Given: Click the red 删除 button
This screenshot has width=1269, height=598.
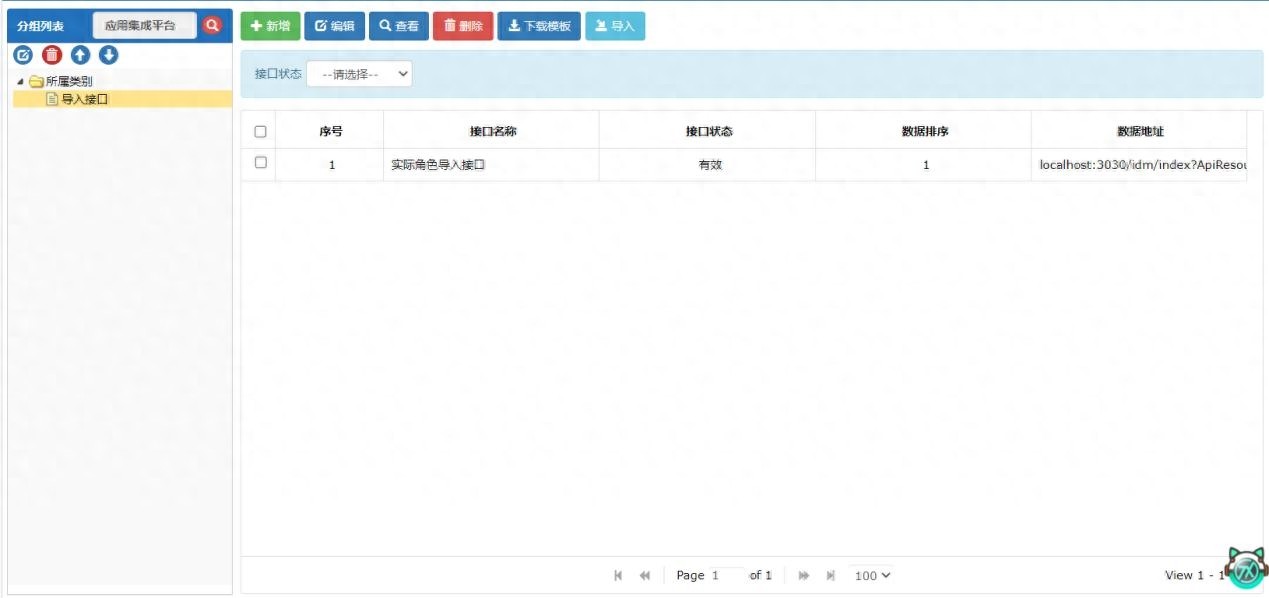Looking at the screenshot, I should 463,26.
